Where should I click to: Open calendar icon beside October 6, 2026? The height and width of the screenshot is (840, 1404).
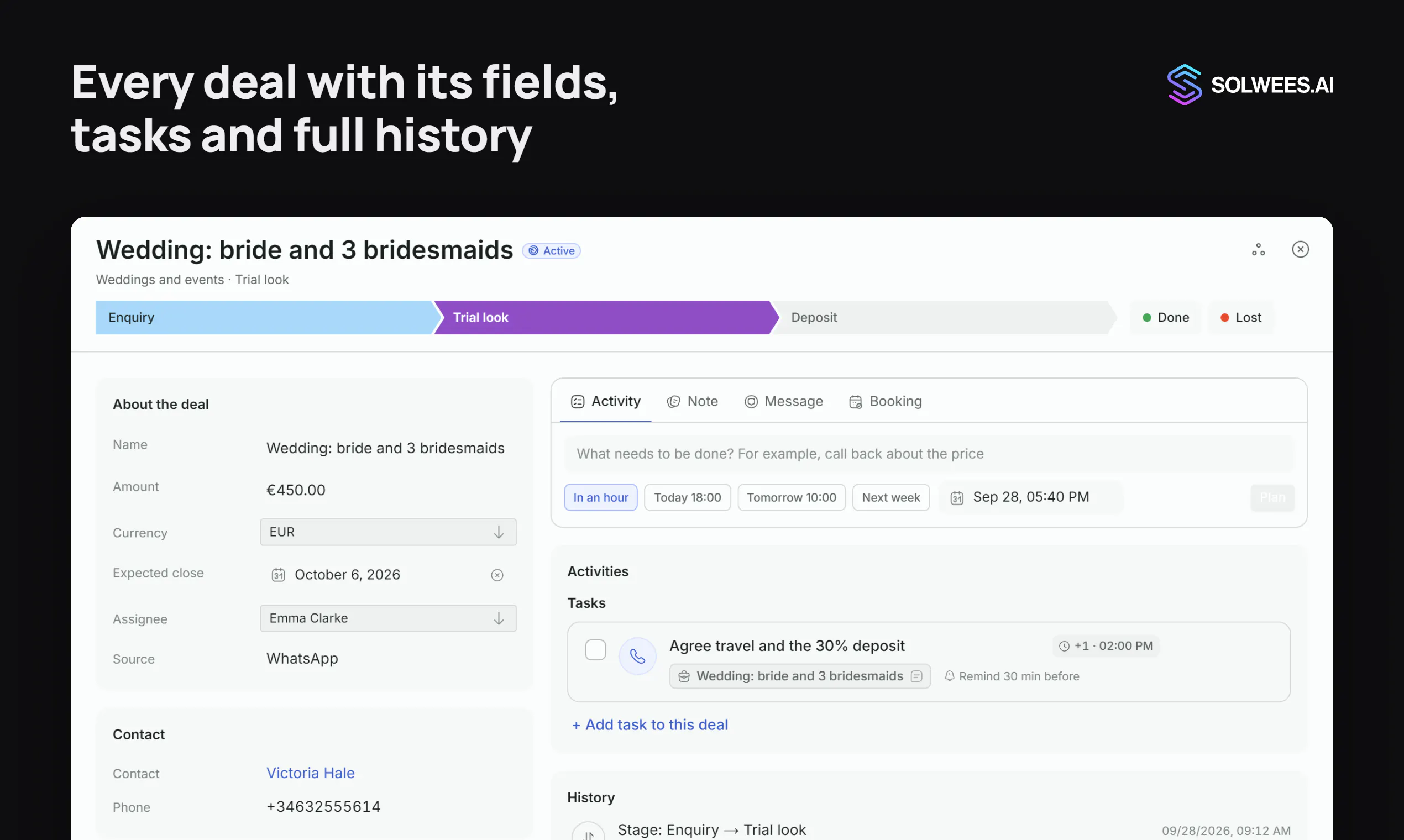(x=278, y=575)
